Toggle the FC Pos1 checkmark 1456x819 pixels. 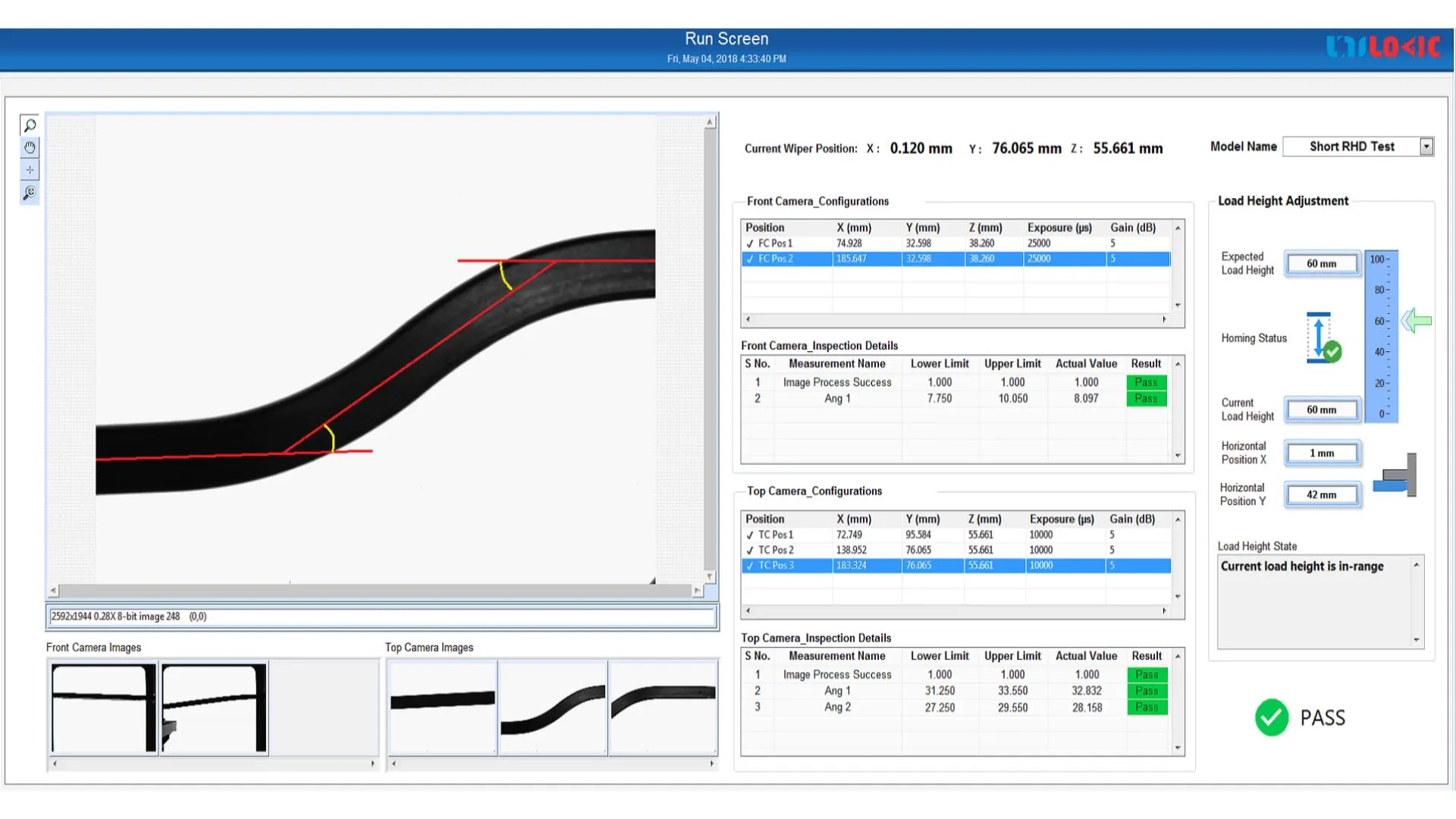point(750,243)
